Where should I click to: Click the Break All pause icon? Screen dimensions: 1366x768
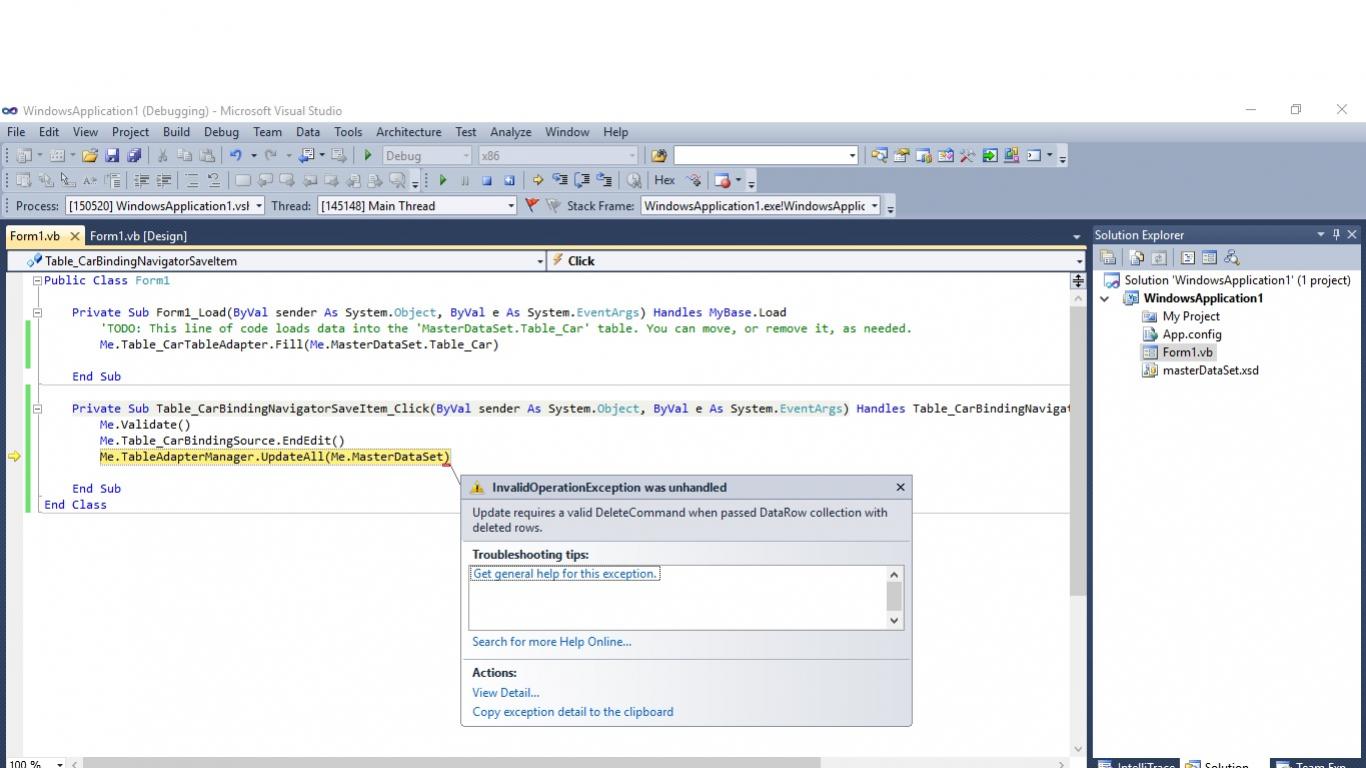[x=465, y=180]
